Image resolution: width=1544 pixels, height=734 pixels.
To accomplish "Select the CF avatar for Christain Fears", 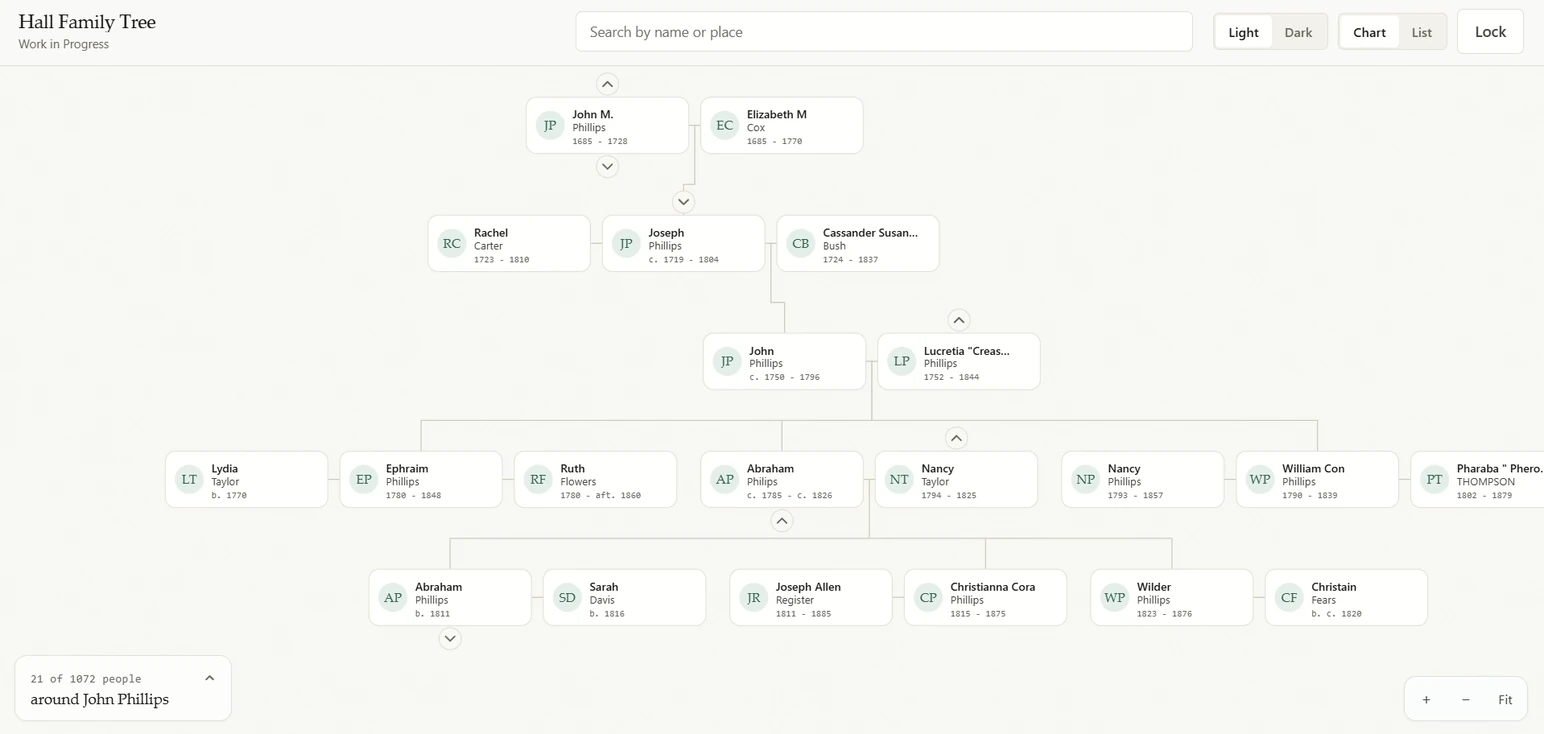I will pyautogui.click(x=1289, y=597).
